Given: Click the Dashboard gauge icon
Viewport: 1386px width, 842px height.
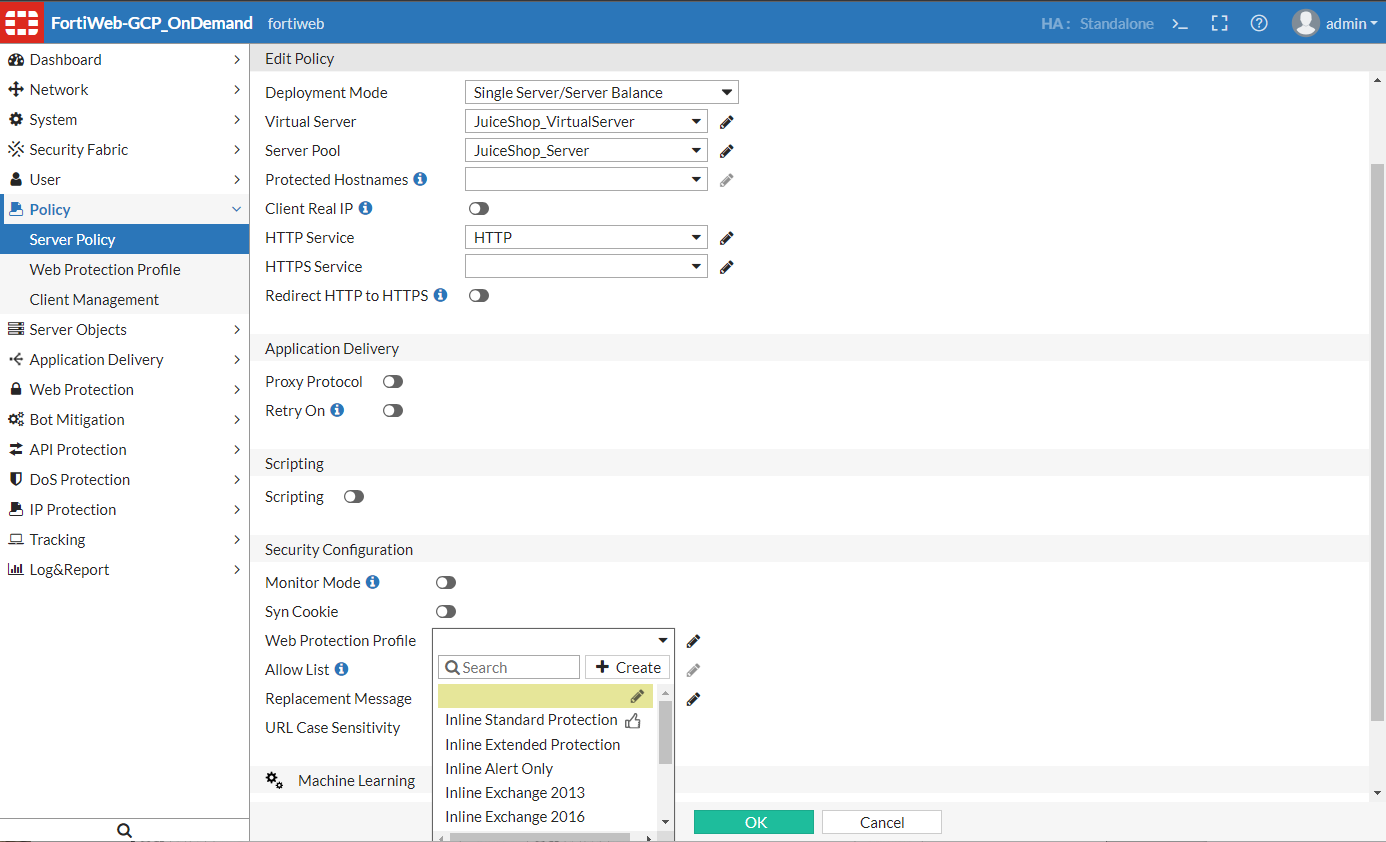Looking at the screenshot, I should 16,60.
